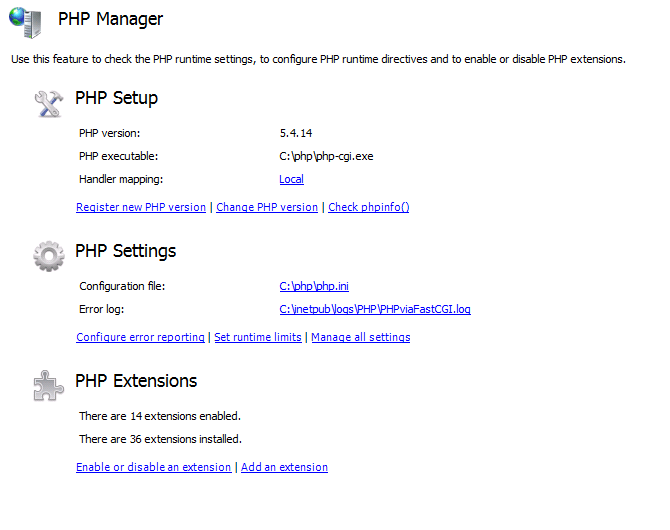Click the 36 extensions installed text
The width and height of the screenshot is (670, 530).
[x=160, y=439]
